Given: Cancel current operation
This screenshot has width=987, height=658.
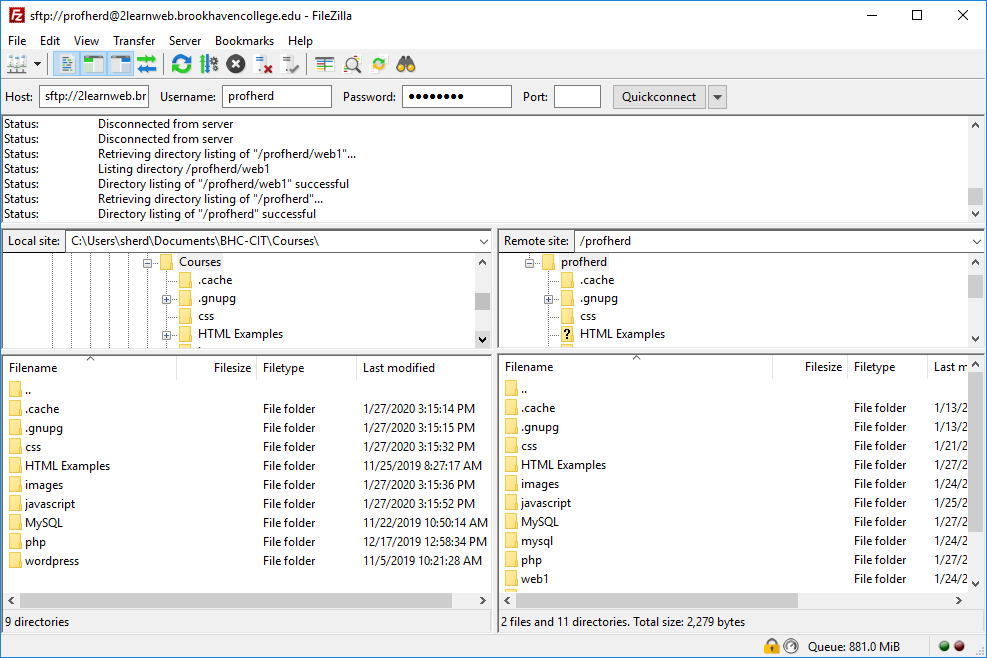Looking at the screenshot, I should tap(235, 64).
